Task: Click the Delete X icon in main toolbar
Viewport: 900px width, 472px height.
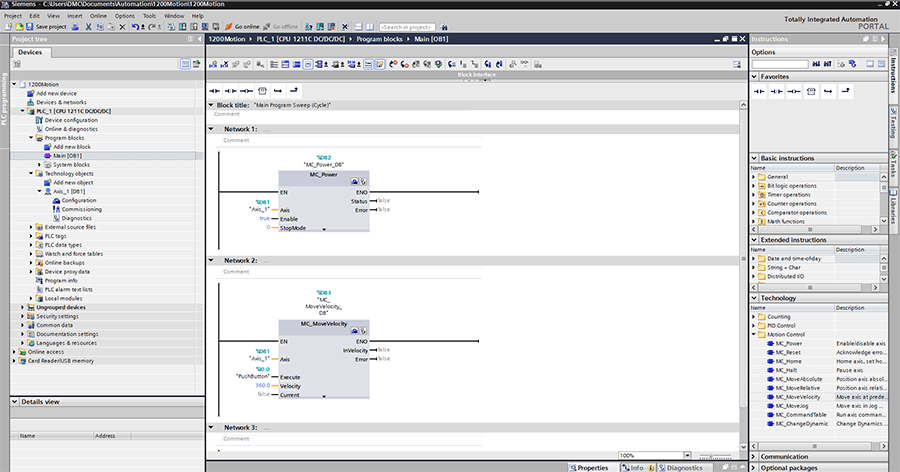Action: tap(122, 26)
